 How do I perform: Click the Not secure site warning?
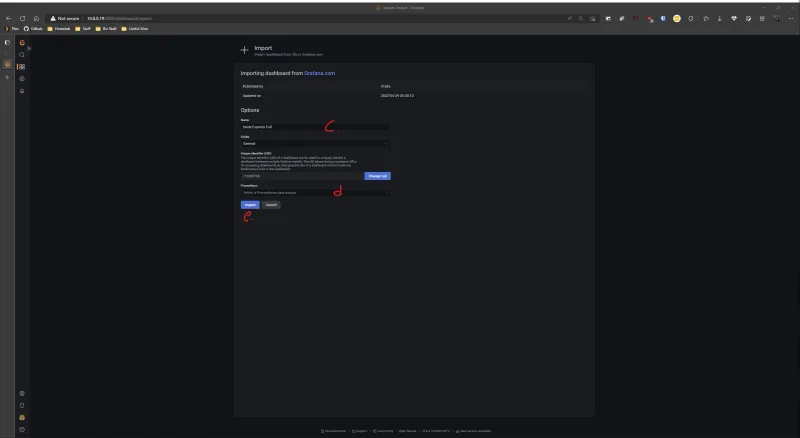65,18
